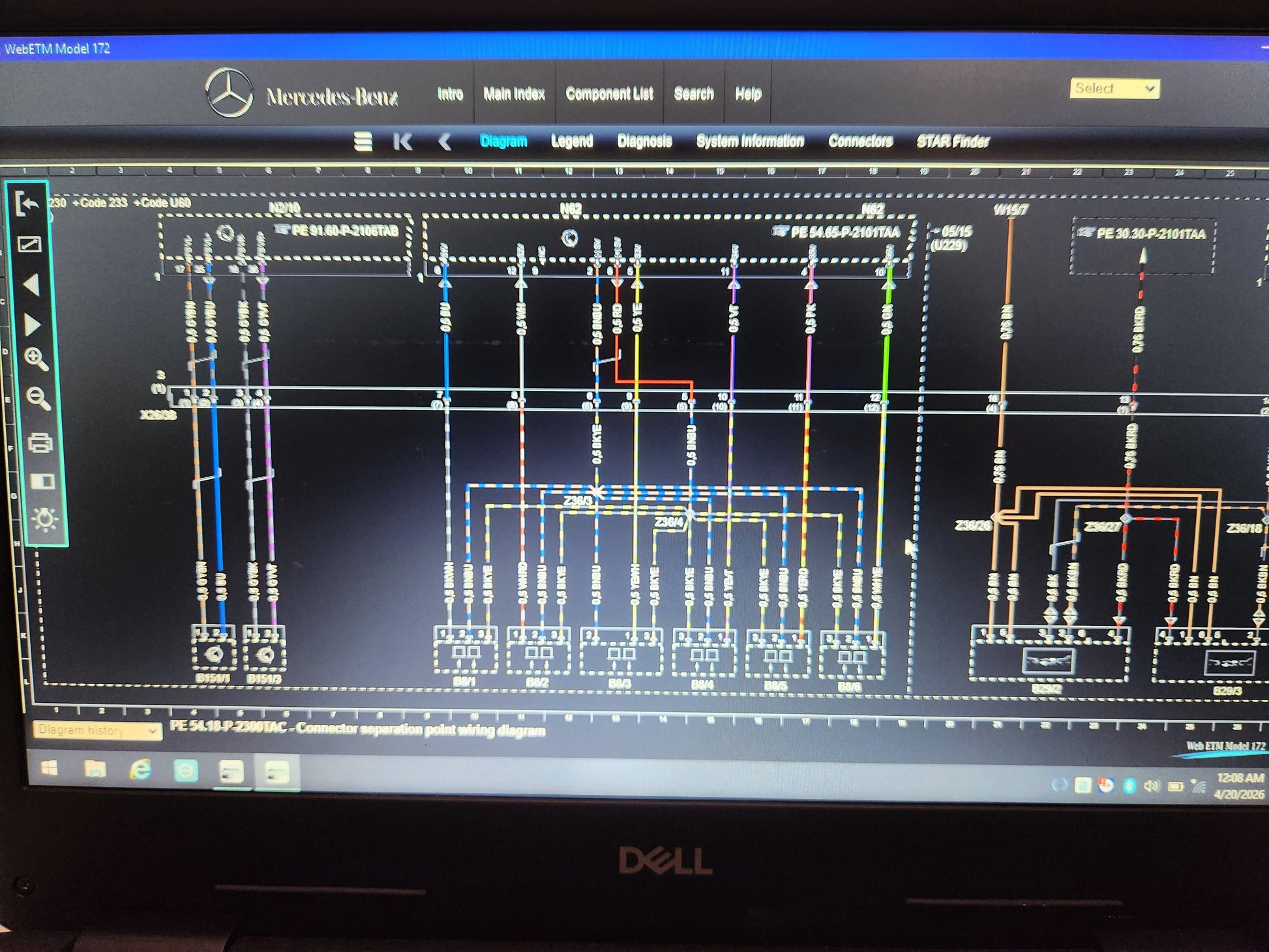Screen dimensions: 1269x952
Task: Go back with the single left chevron
Action: click(445, 141)
